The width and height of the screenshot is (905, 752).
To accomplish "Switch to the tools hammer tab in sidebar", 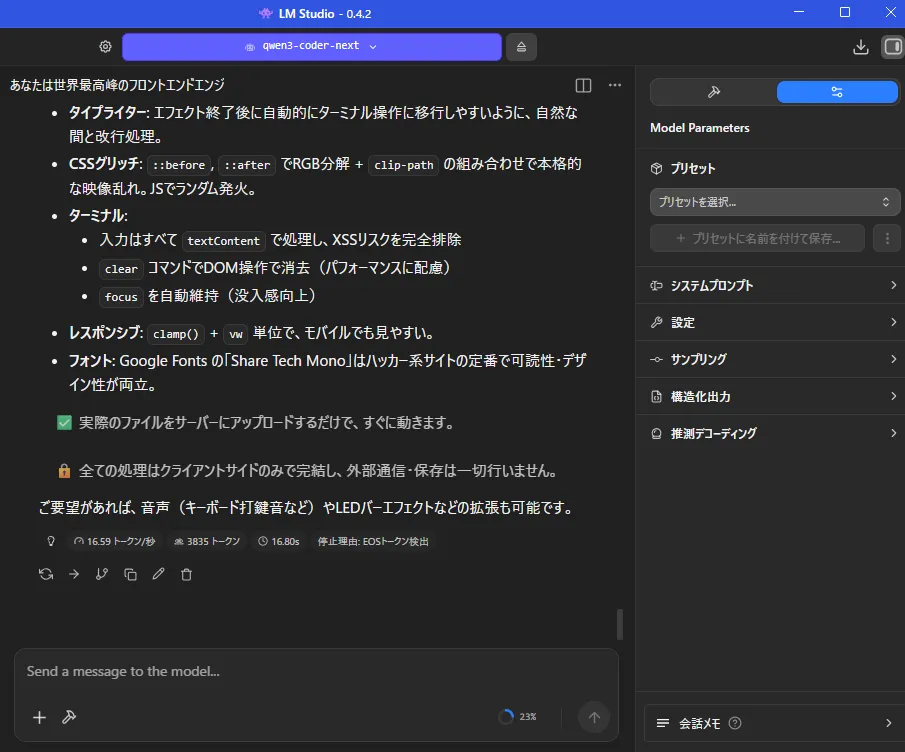I will (714, 92).
